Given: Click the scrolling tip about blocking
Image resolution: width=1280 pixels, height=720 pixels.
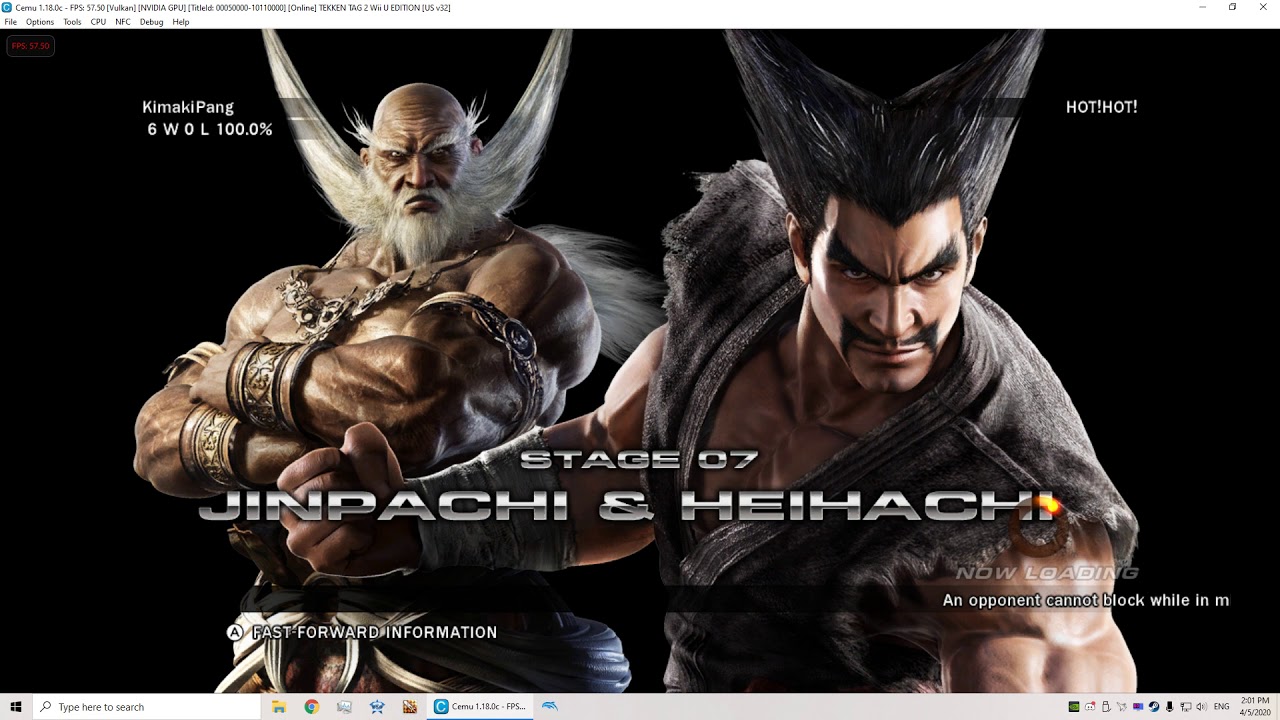Looking at the screenshot, I should 1086,600.
